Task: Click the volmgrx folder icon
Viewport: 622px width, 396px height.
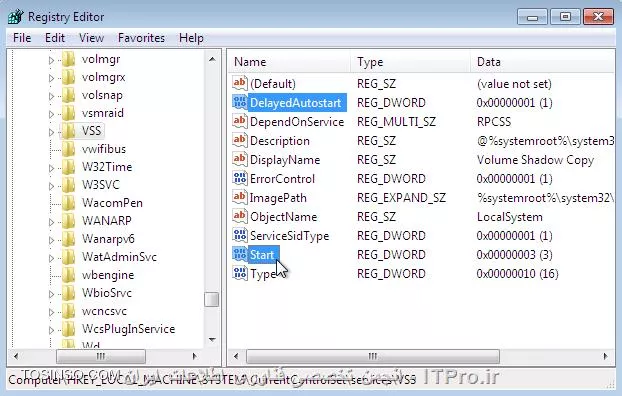Action: (69, 77)
